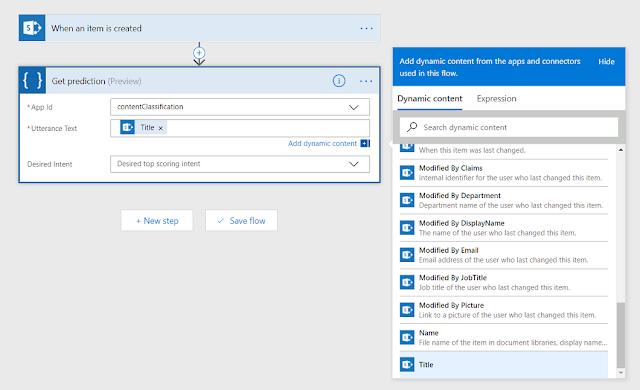Click the scrollbar down arrow

click(621, 372)
